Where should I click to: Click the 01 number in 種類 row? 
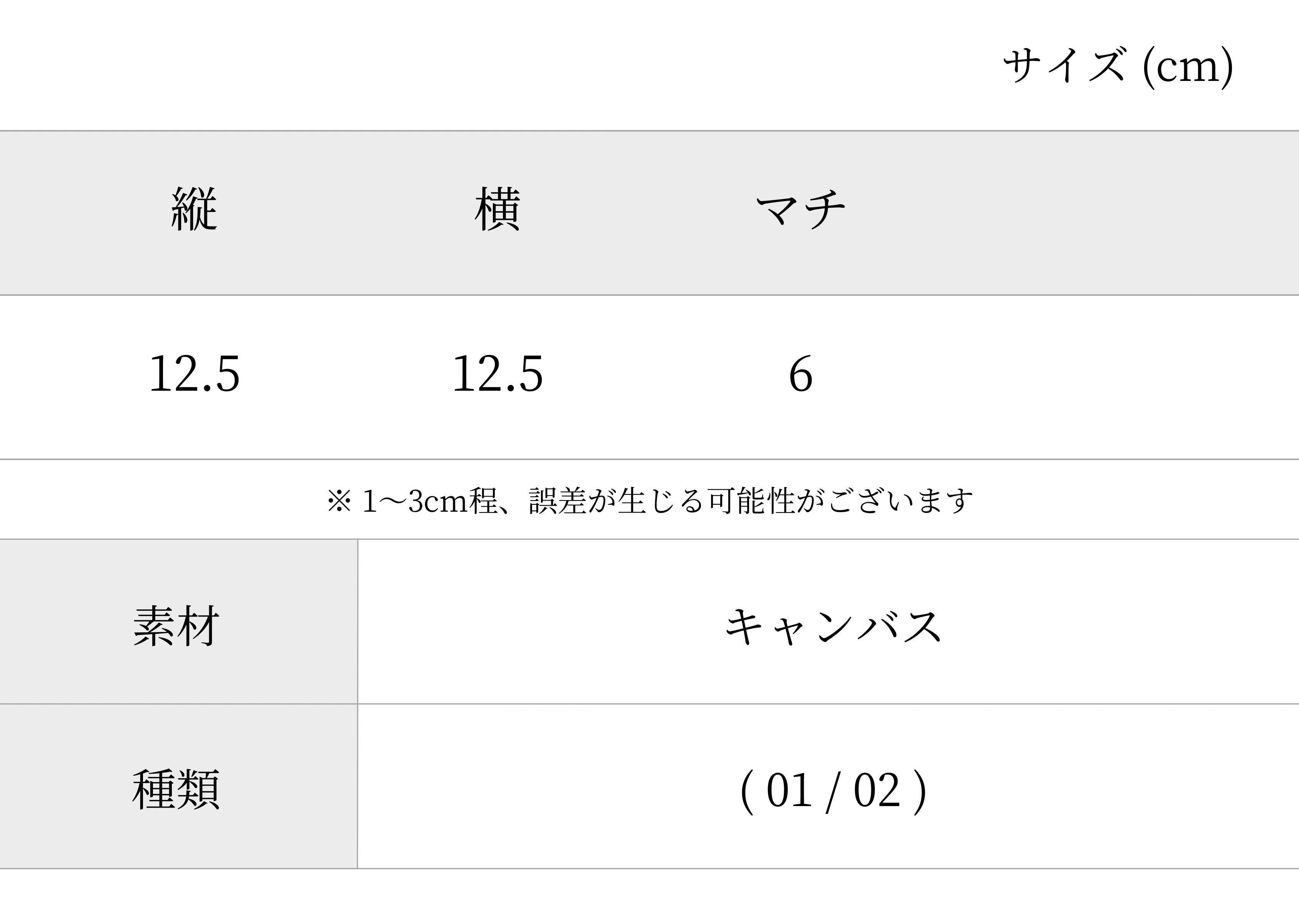(x=789, y=790)
